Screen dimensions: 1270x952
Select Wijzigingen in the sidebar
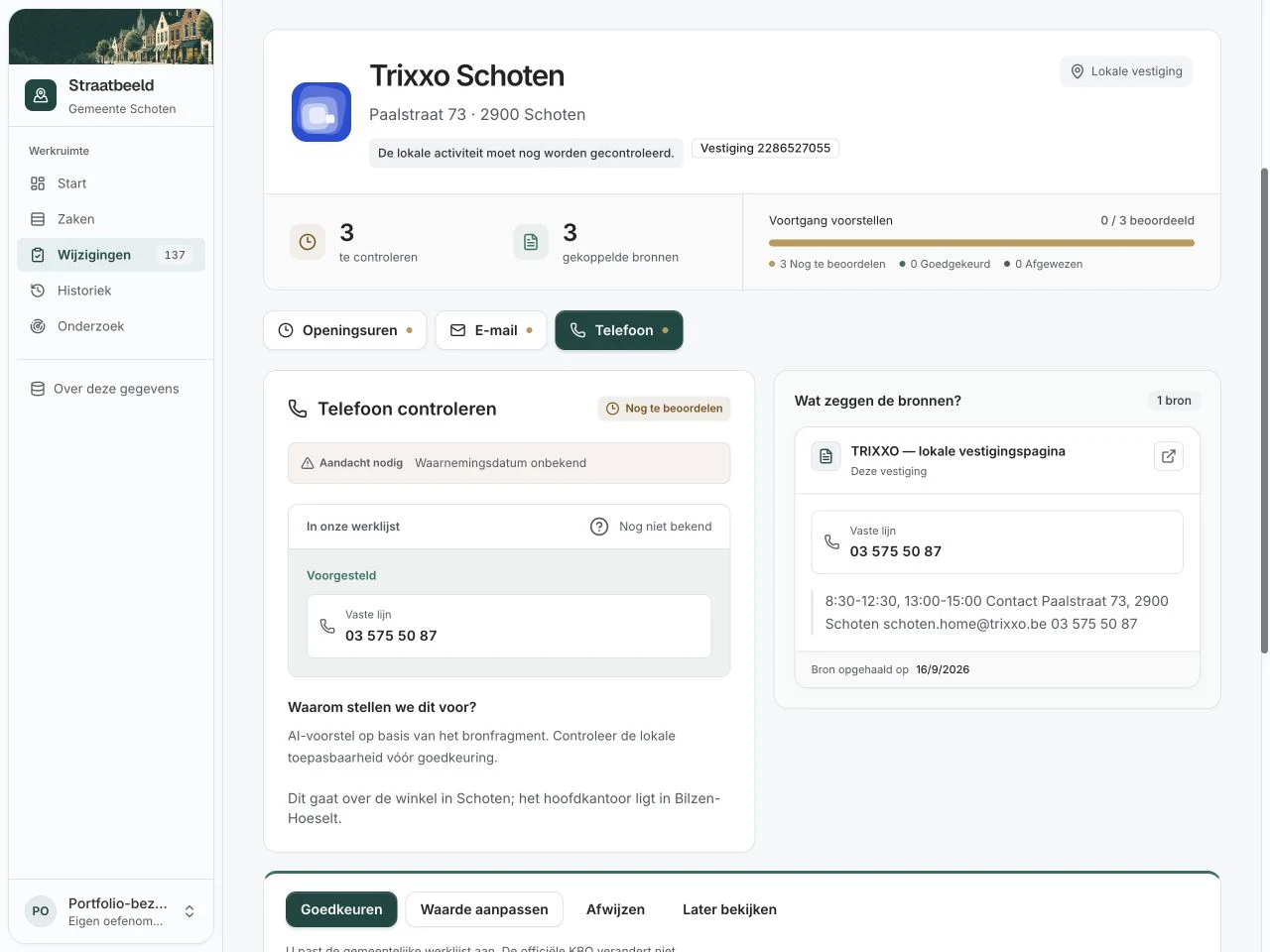tap(111, 255)
